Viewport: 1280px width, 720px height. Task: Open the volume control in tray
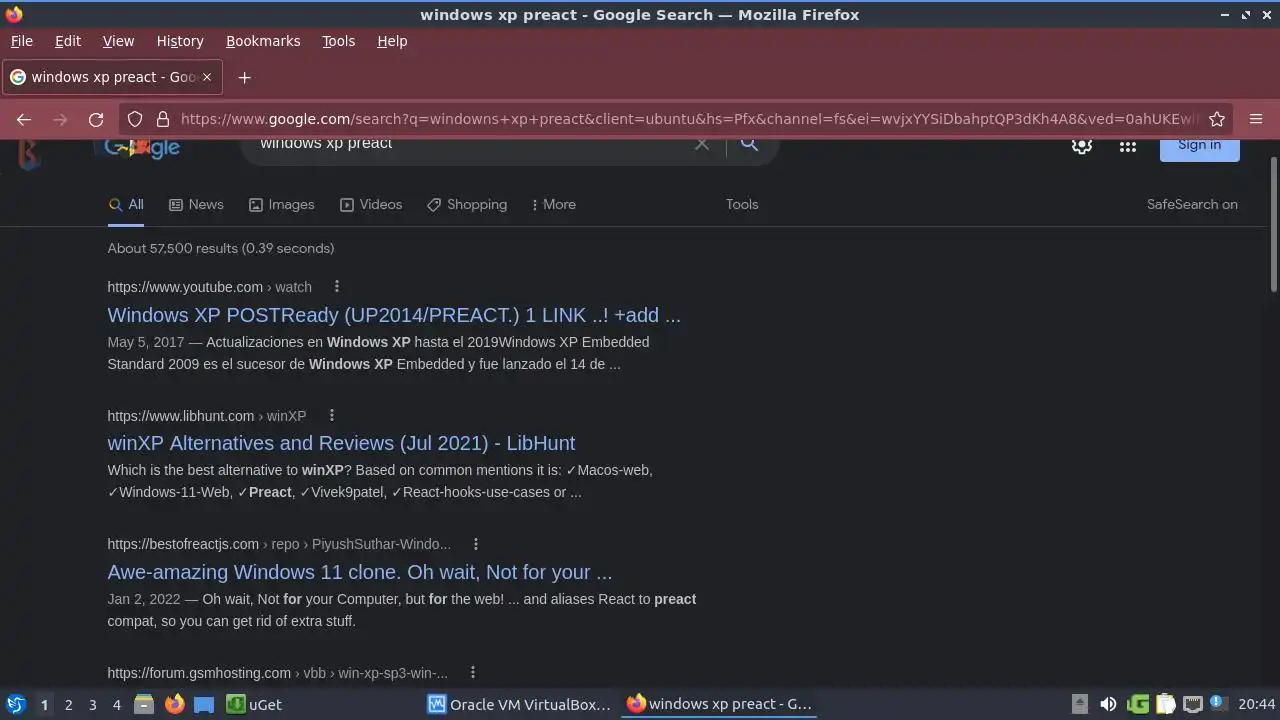pos(1108,704)
